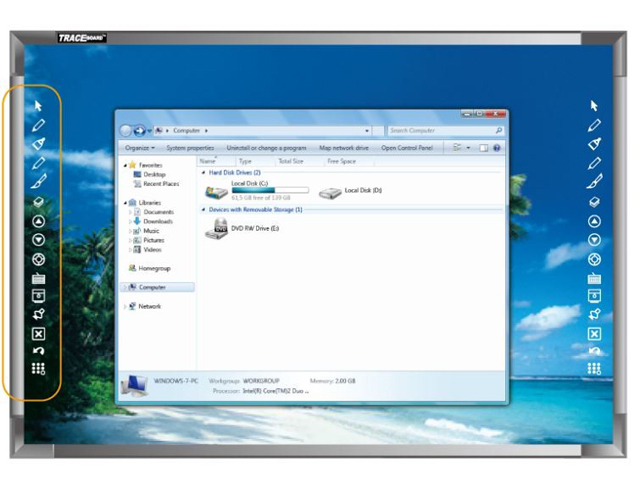Click the pin icon on right toolbar

594,314
